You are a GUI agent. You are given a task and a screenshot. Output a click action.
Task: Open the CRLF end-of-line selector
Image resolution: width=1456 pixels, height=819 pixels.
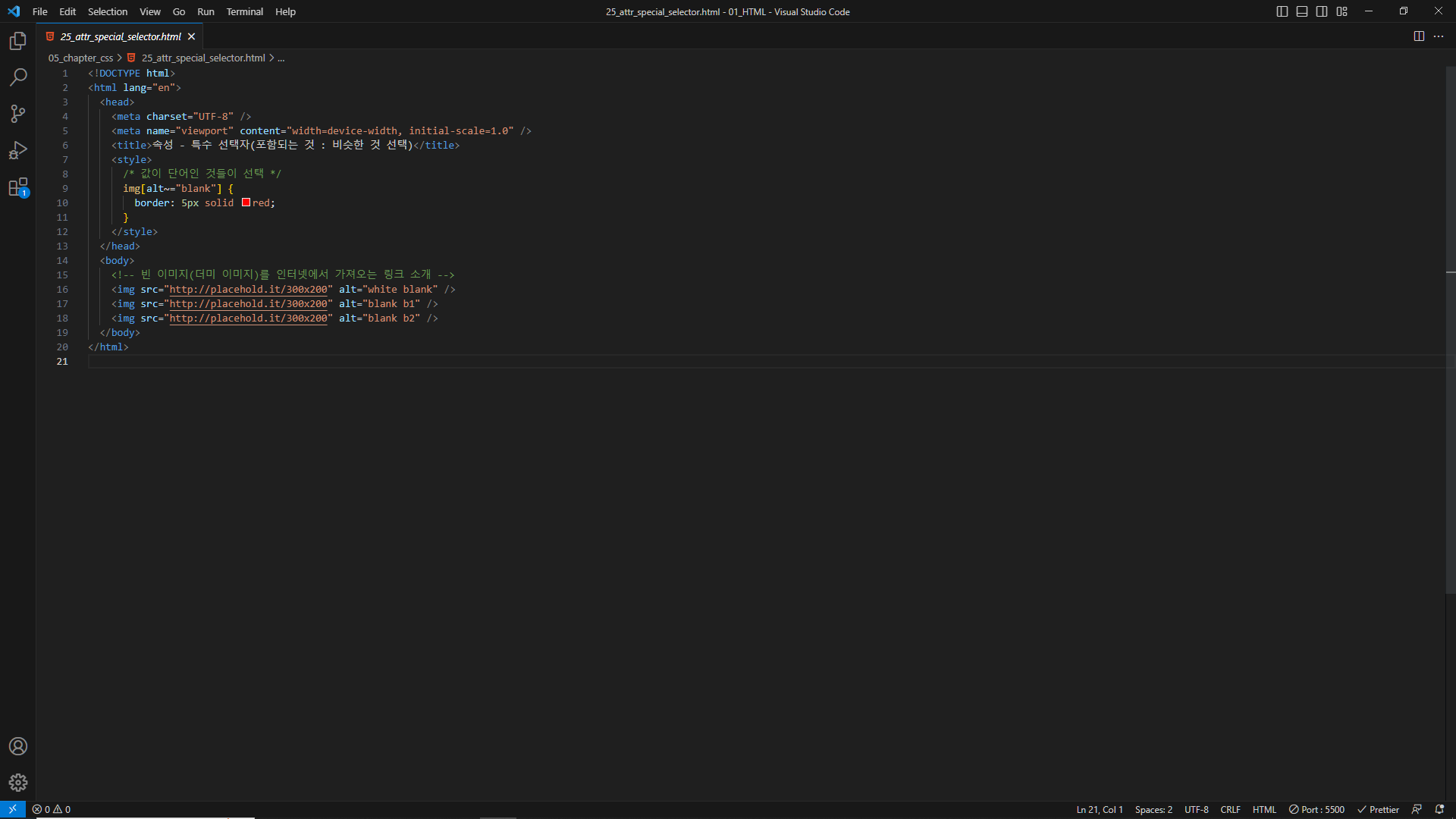point(1230,810)
